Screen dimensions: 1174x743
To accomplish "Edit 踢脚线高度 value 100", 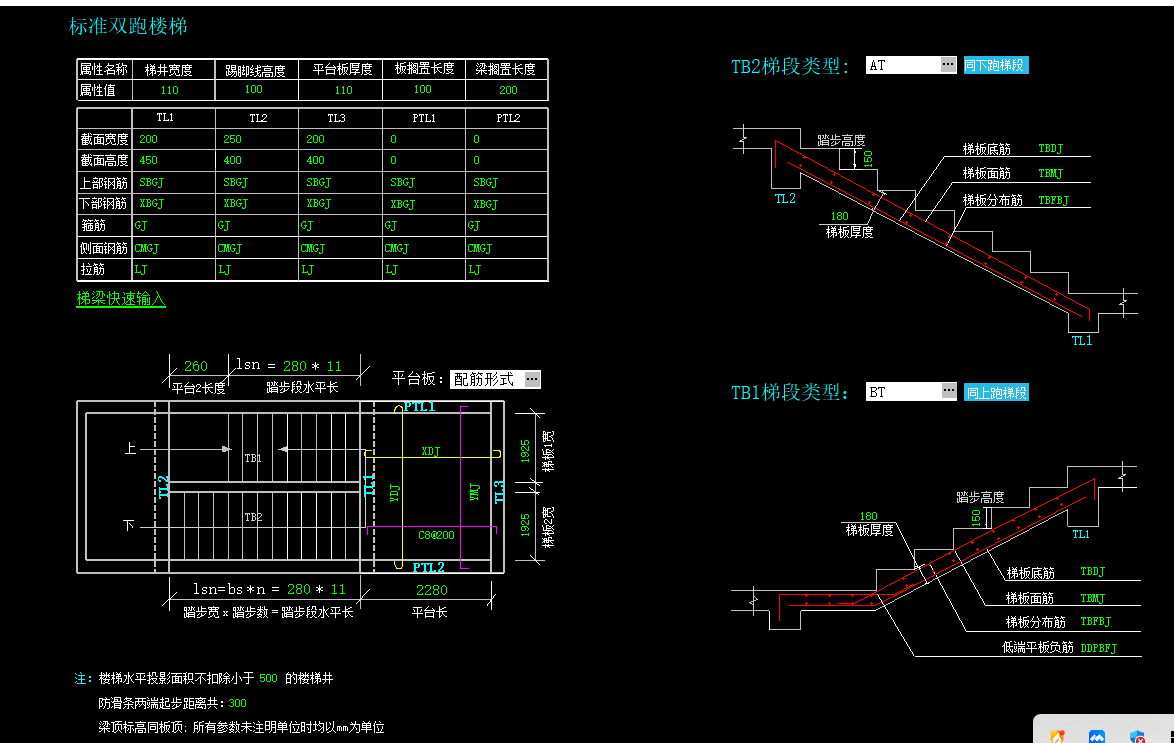I will (x=254, y=89).
